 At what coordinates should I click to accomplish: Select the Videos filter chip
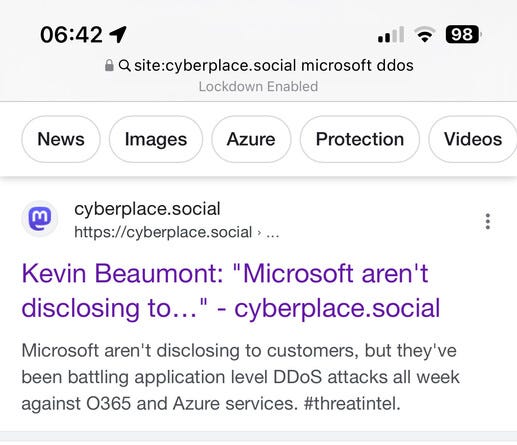coord(473,139)
